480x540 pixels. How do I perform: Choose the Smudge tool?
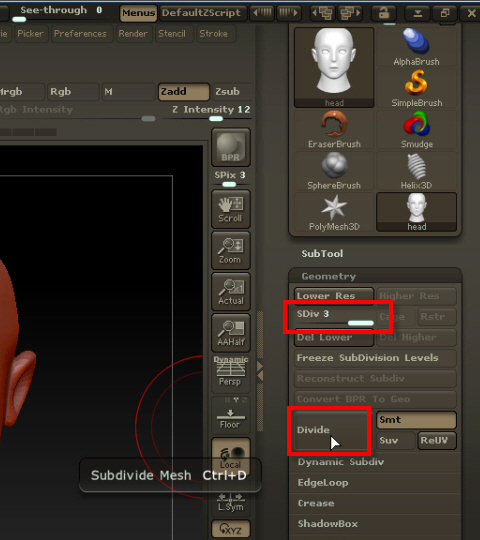tap(416, 129)
